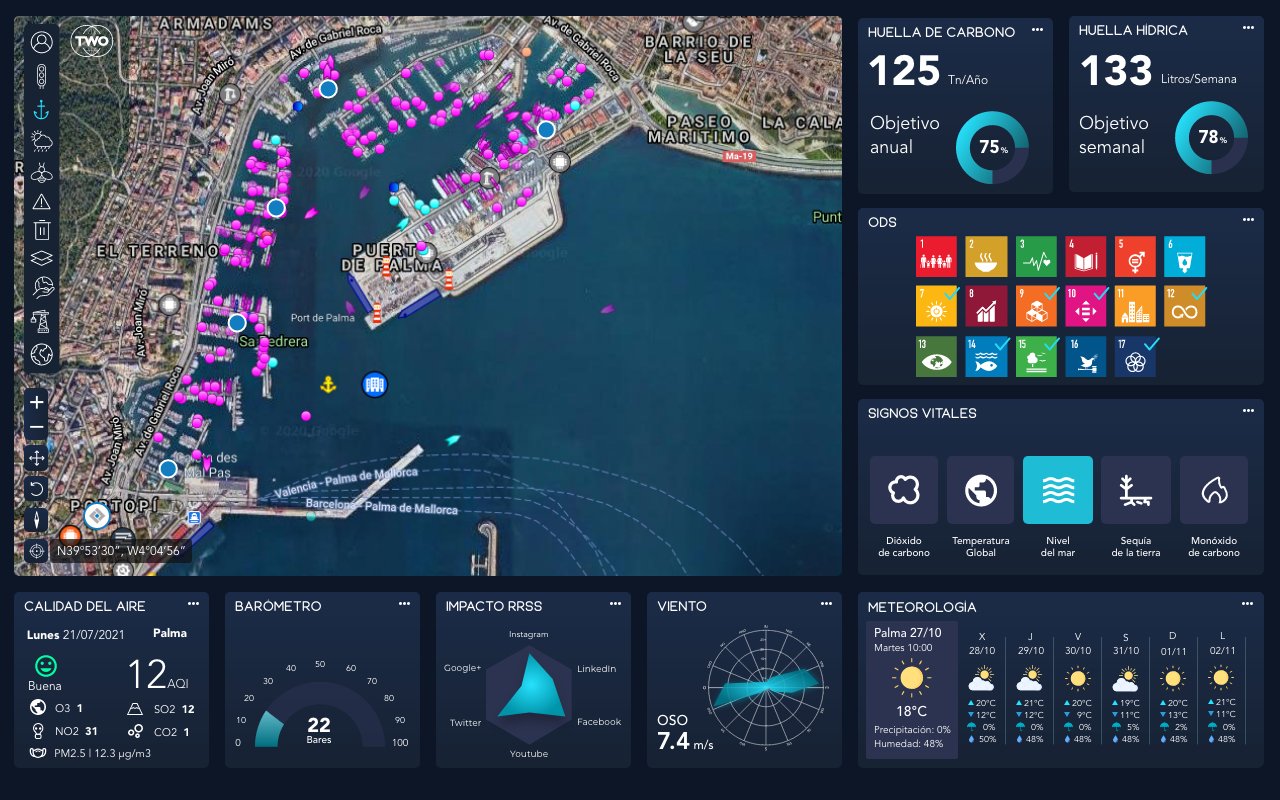1280x800 pixels.
Task: Click the Monóxido de carbono tile button
Action: 1214,491
